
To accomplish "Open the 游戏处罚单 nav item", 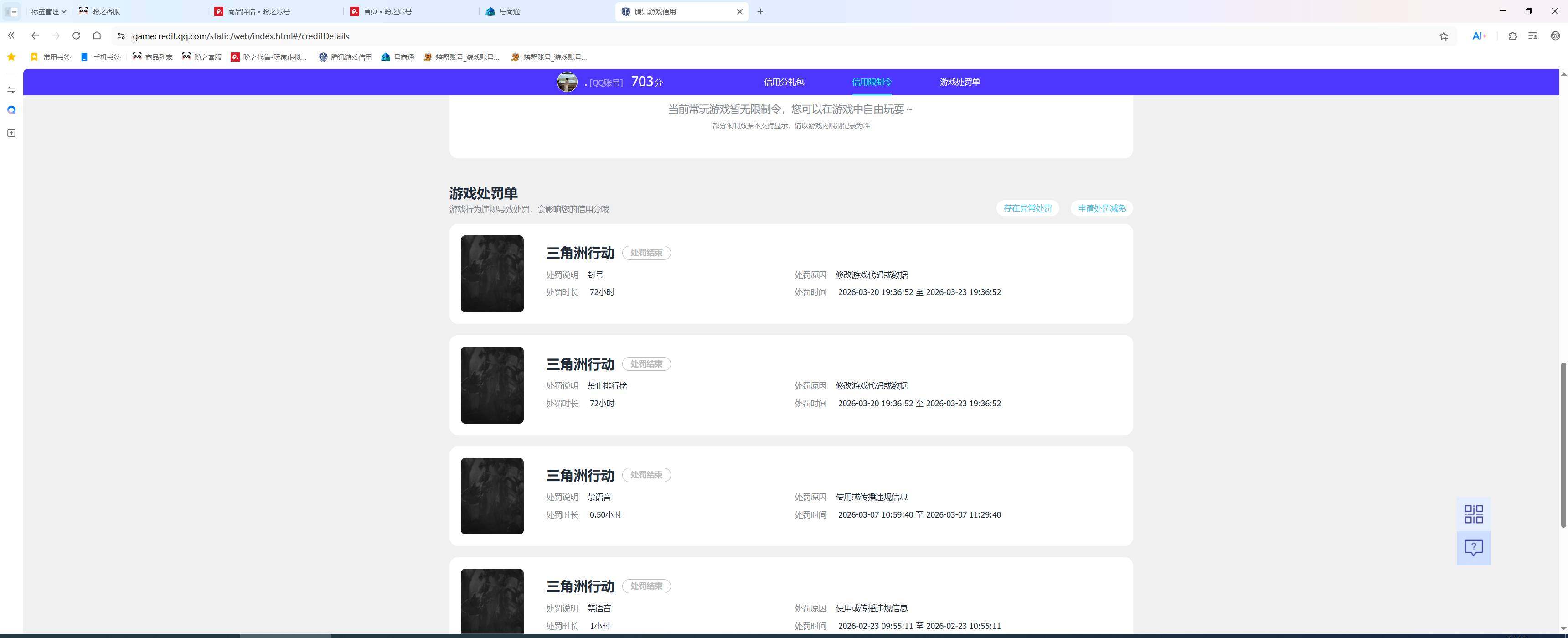I will [x=959, y=82].
